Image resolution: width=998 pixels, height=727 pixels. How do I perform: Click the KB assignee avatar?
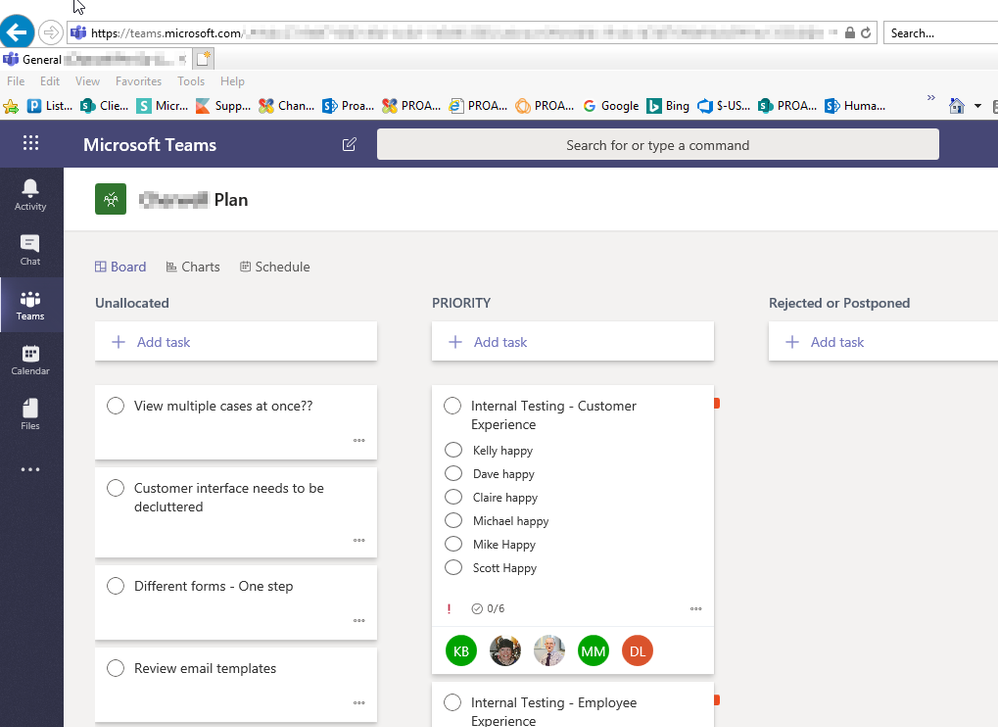click(x=461, y=651)
